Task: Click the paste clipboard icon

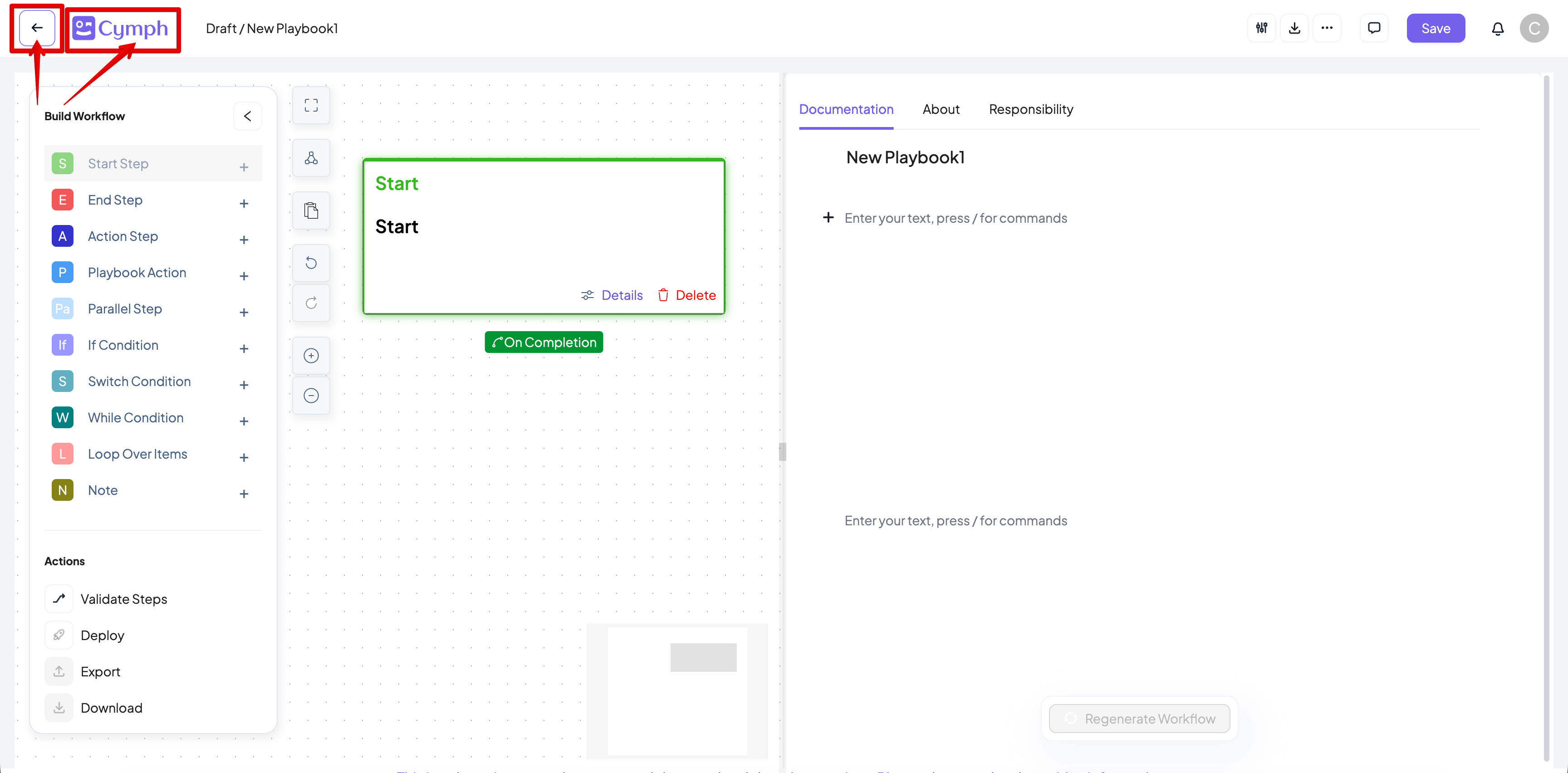Action: click(311, 210)
